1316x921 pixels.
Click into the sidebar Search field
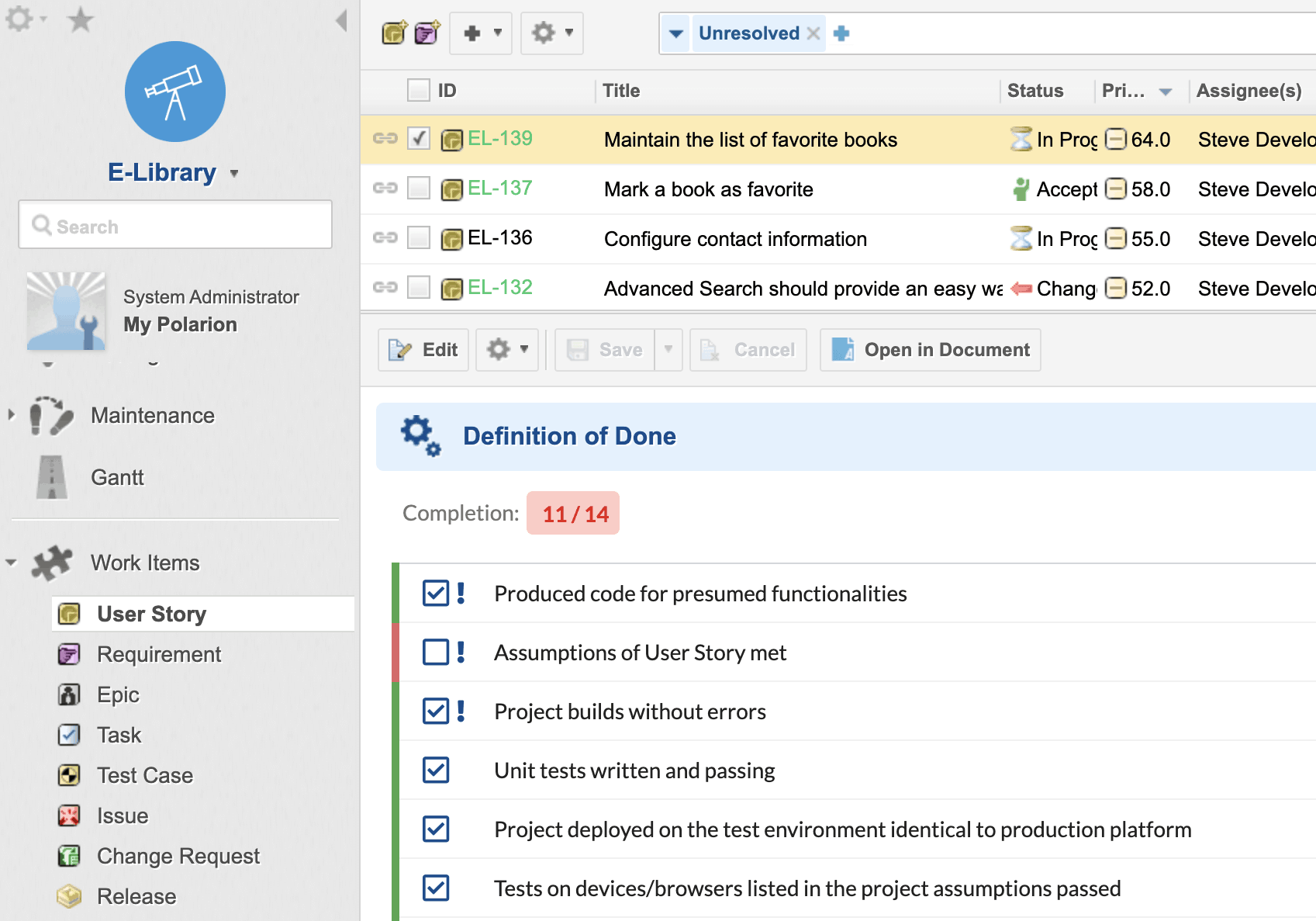coord(175,226)
